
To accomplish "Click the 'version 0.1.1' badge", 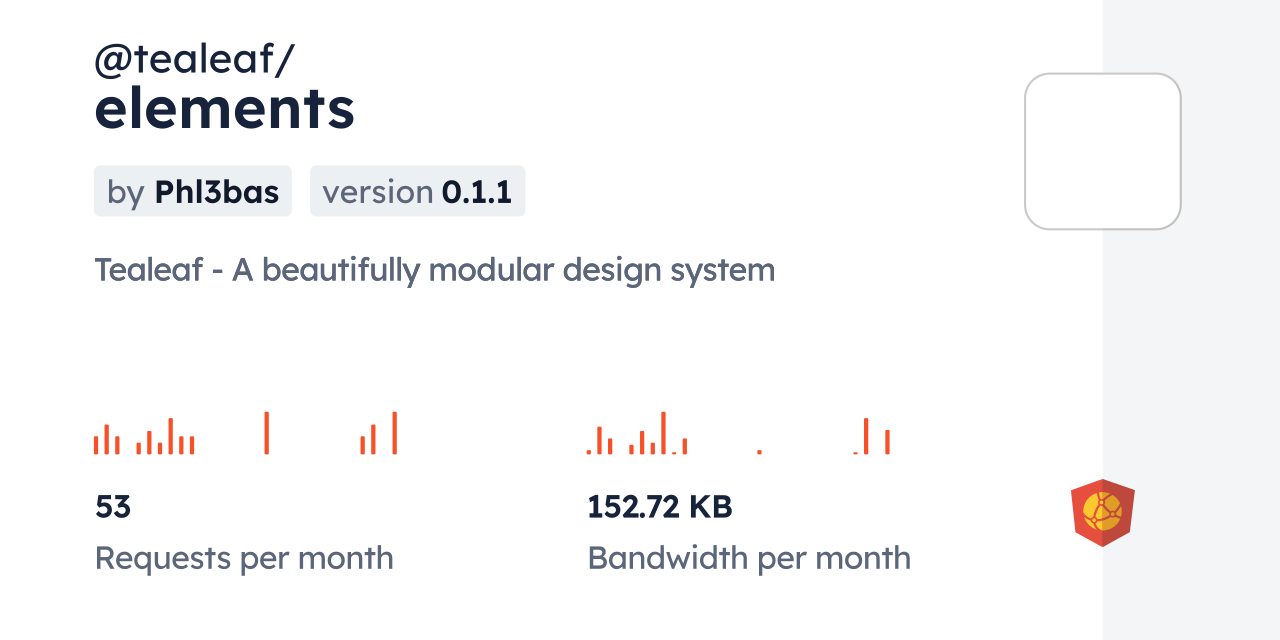I will [417, 191].
